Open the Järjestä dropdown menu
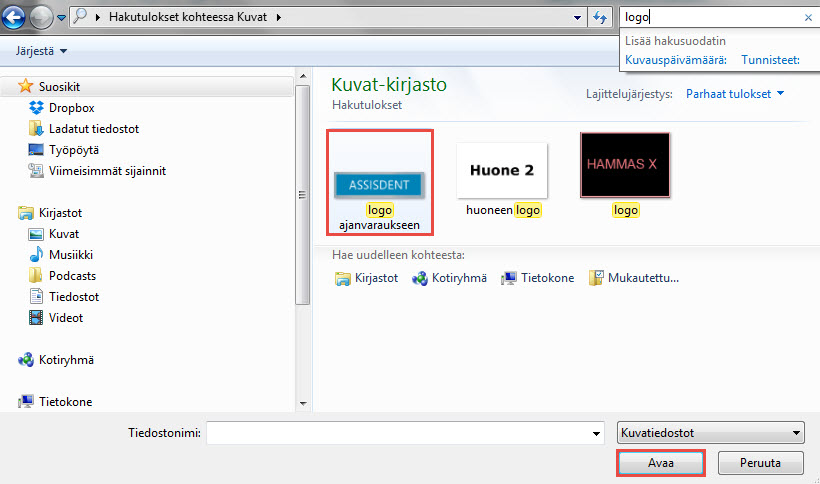The image size is (820, 484). [x=41, y=51]
